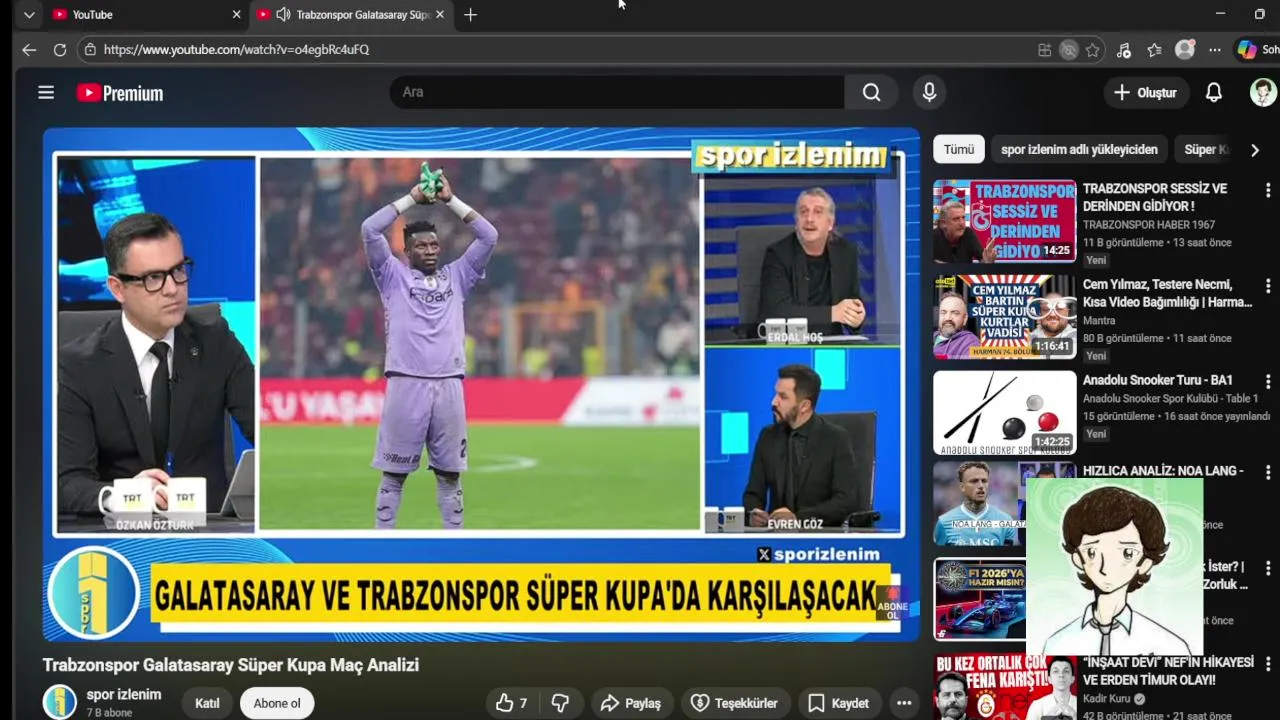Click the Katıl join button

(x=207, y=703)
